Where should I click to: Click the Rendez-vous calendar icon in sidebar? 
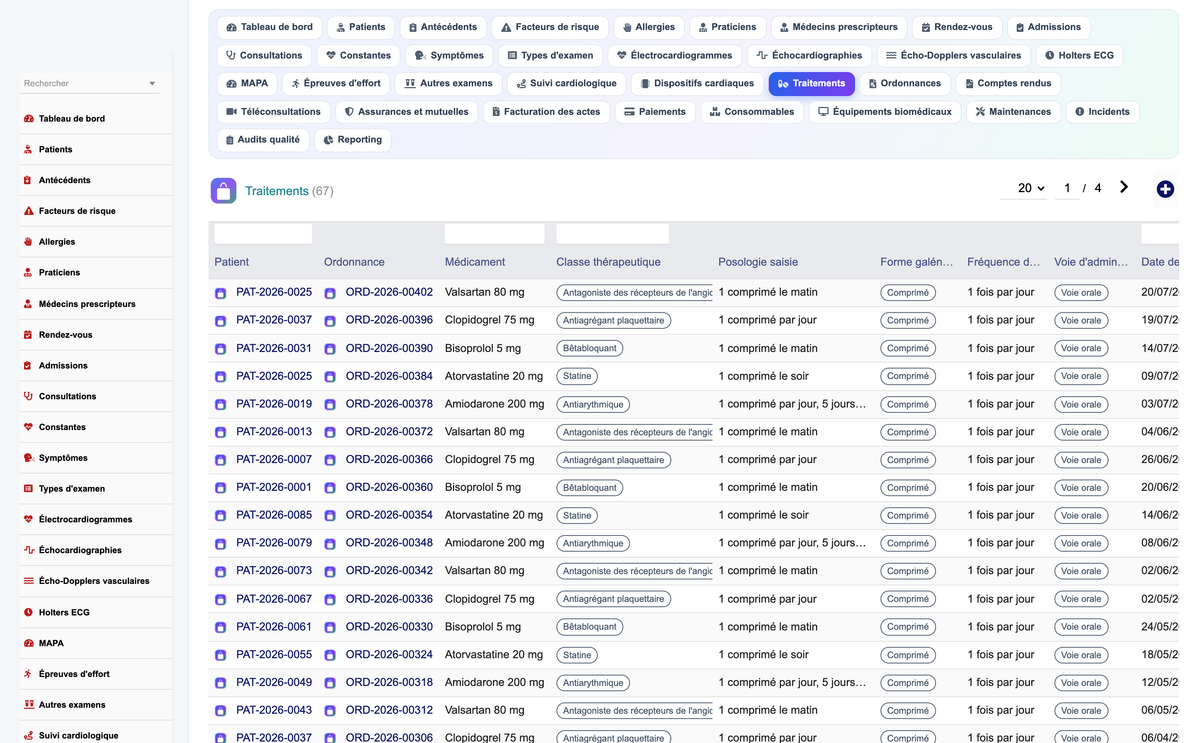[x=28, y=335]
